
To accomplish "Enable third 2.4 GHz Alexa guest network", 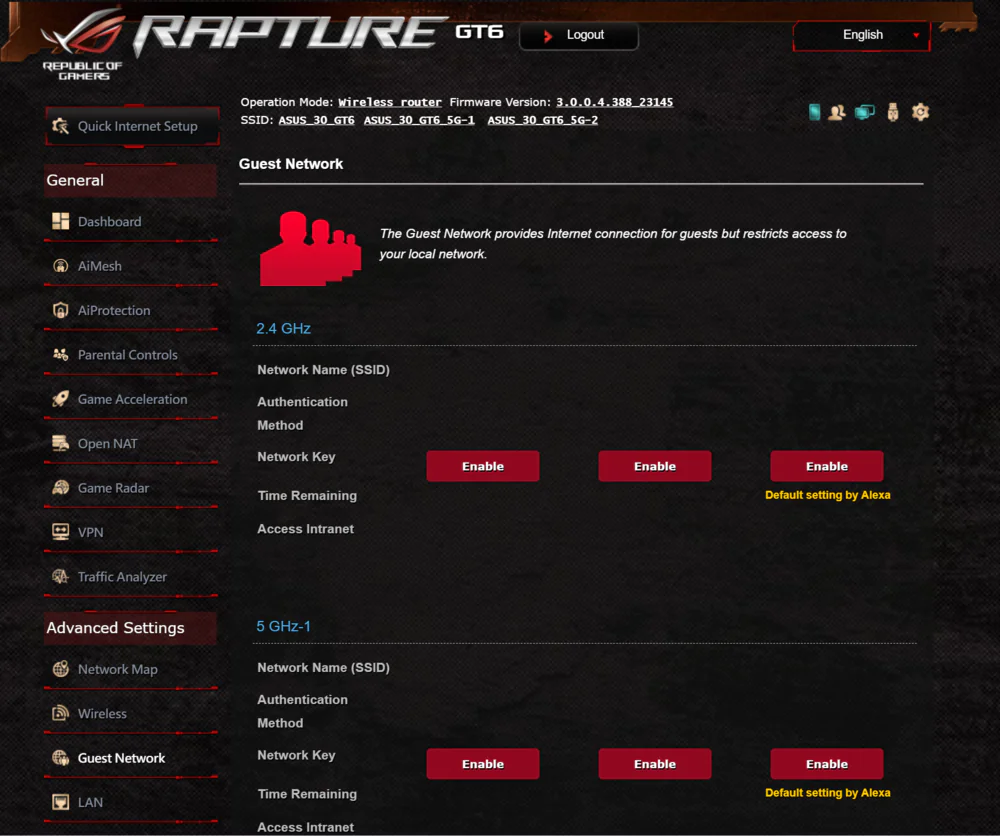I will coord(827,466).
